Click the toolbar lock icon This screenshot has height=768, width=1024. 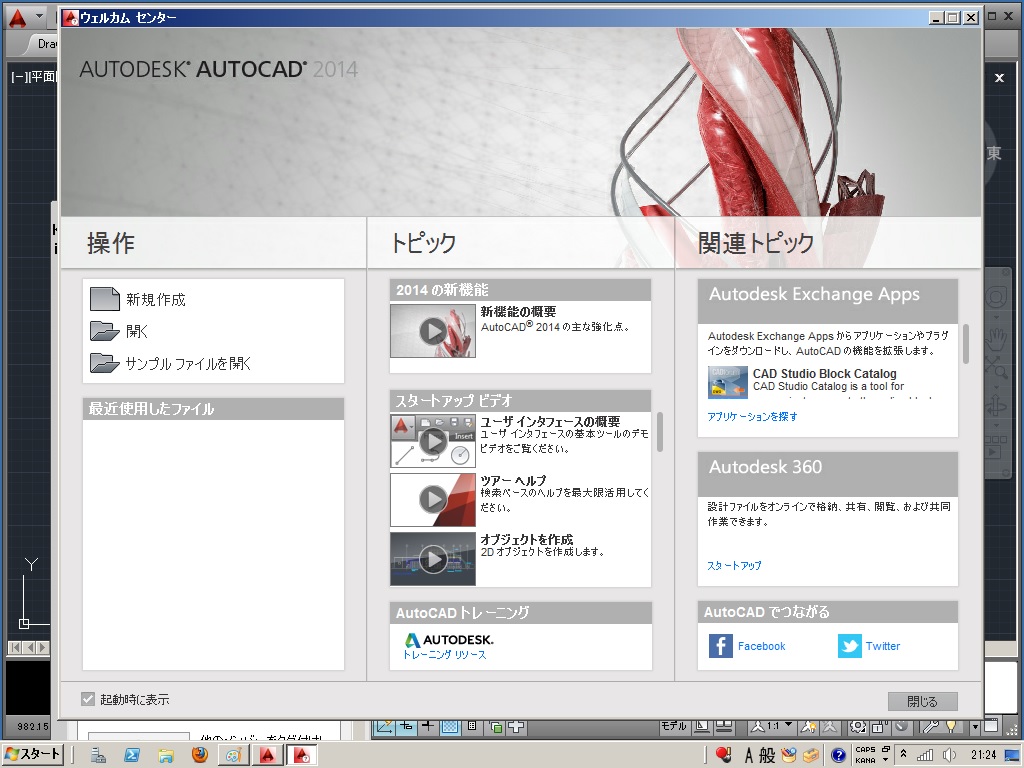879,726
